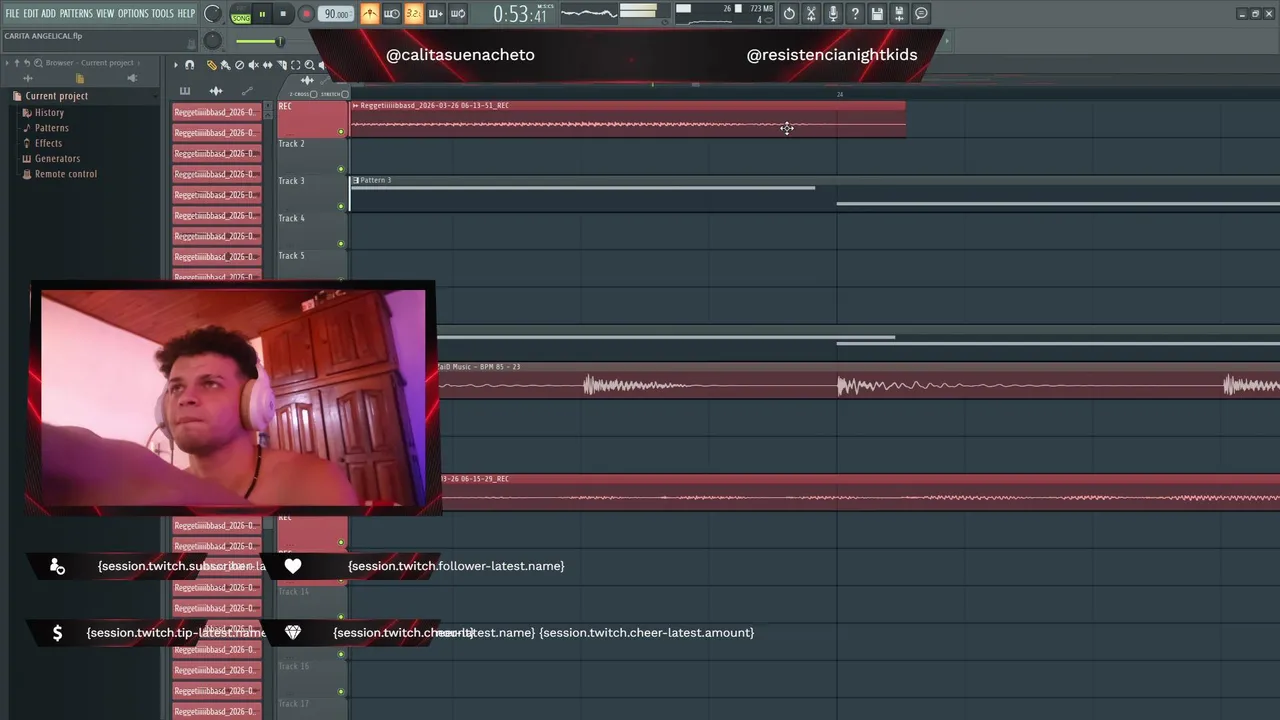Open the chat speech bubble icon
Screen dimensions: 1280x720
pyautogui.click(x=921, y=14)
